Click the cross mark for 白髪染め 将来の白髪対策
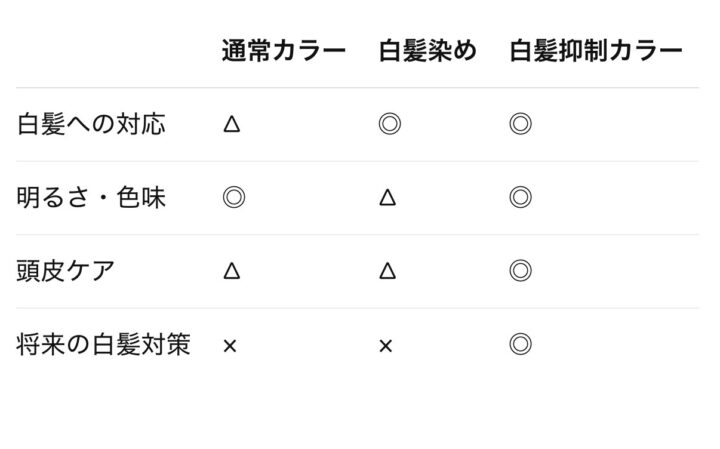The width and height of the screenshot is (720, 449). tap(386, 346)
